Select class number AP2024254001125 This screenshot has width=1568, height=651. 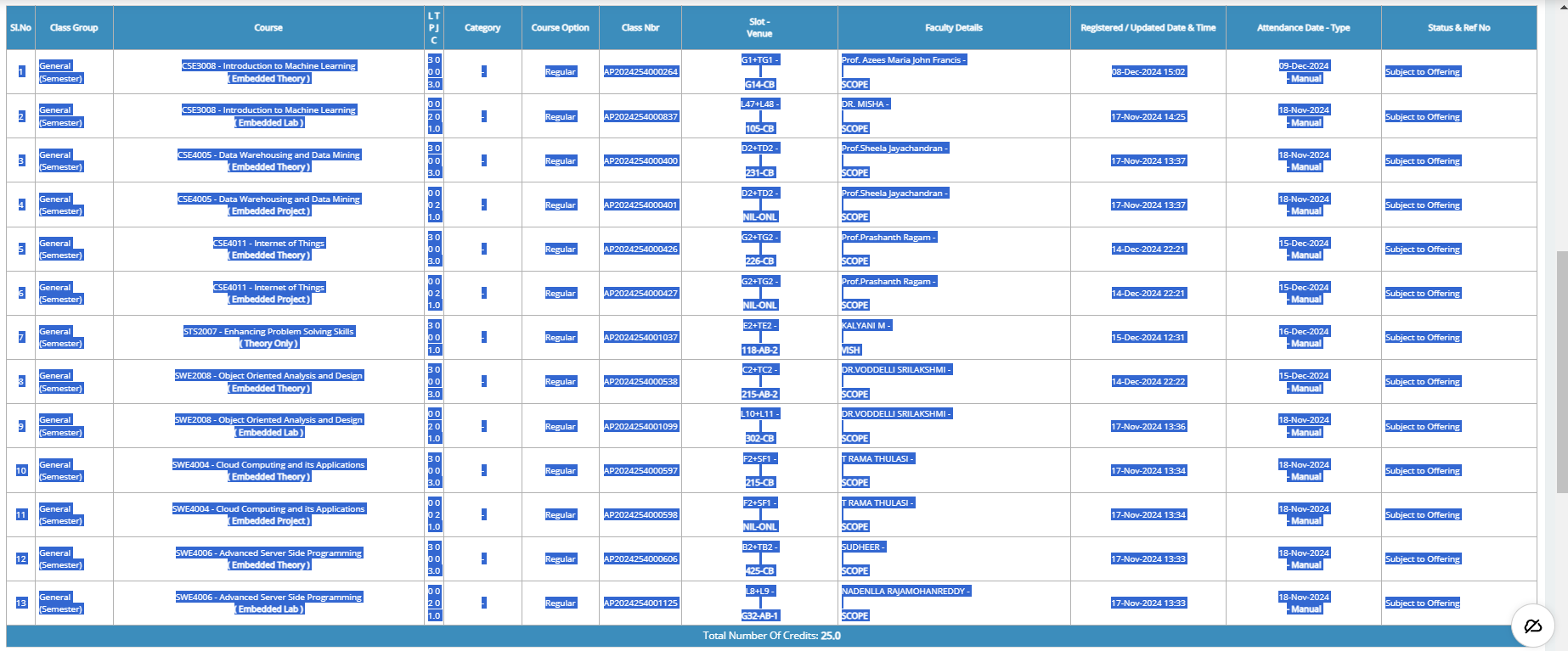[x=640, y=603]
